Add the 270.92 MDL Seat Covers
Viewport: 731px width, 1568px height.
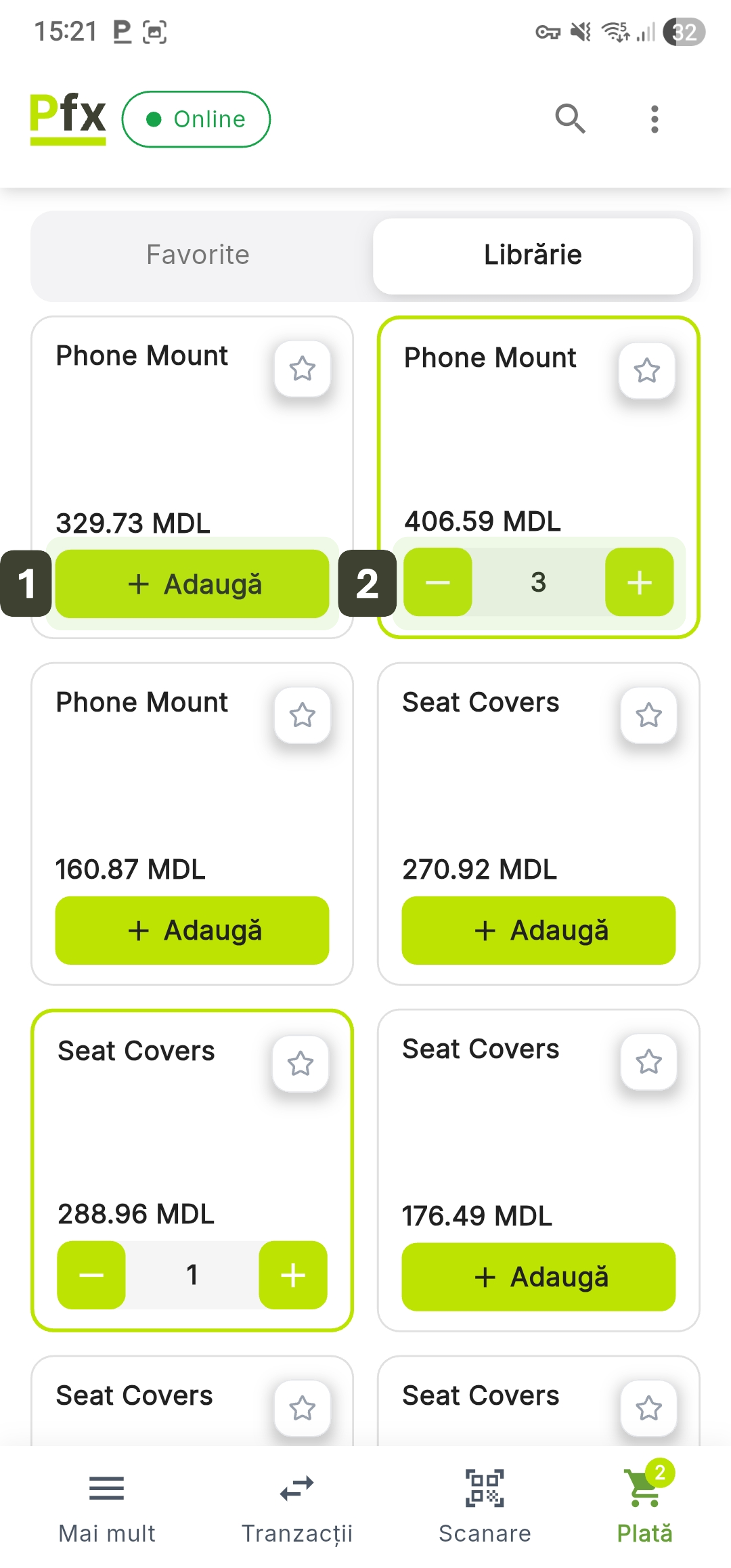pos(538,930)
